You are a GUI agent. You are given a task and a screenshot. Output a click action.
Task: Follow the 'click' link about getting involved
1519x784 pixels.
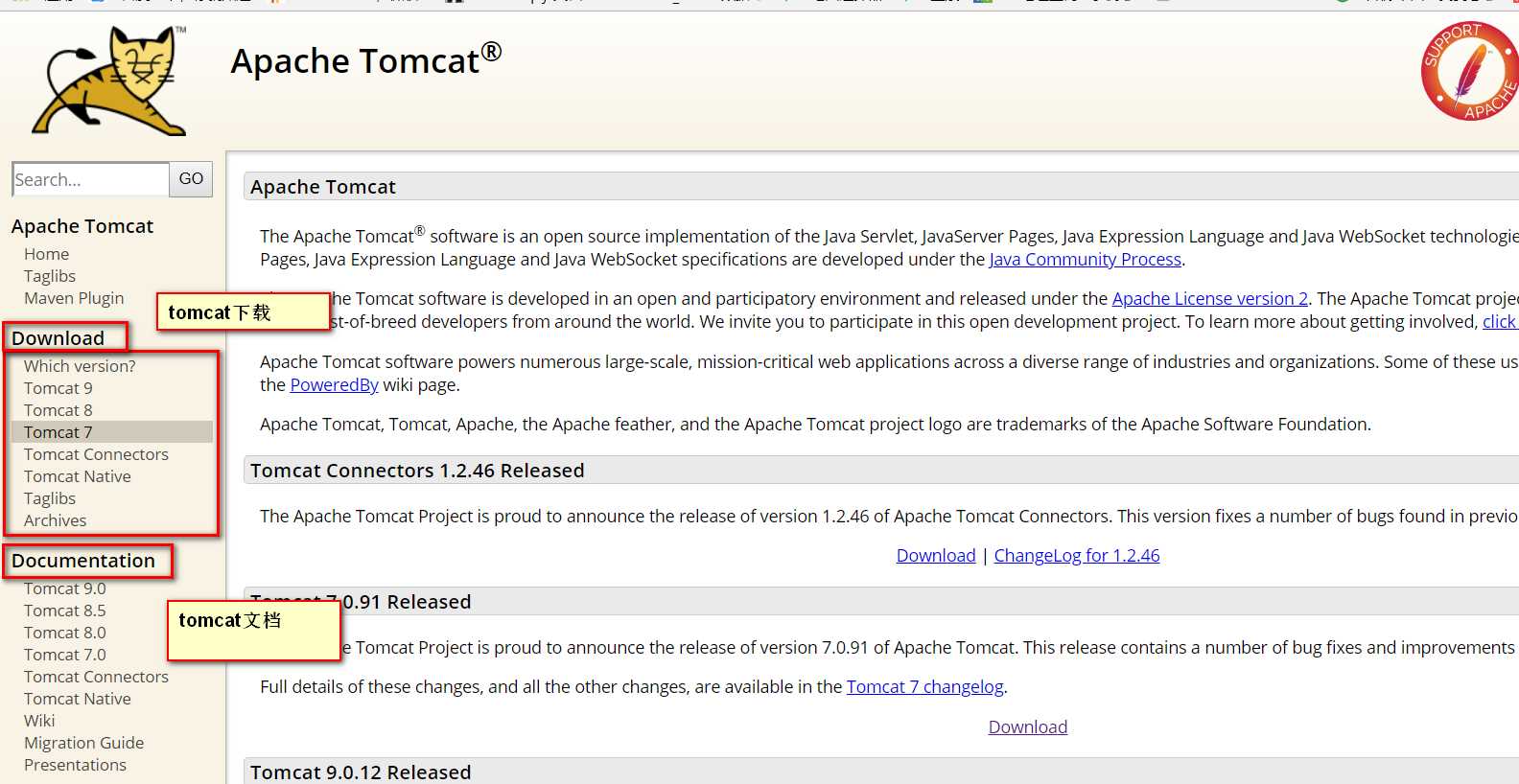[1500, 322]
